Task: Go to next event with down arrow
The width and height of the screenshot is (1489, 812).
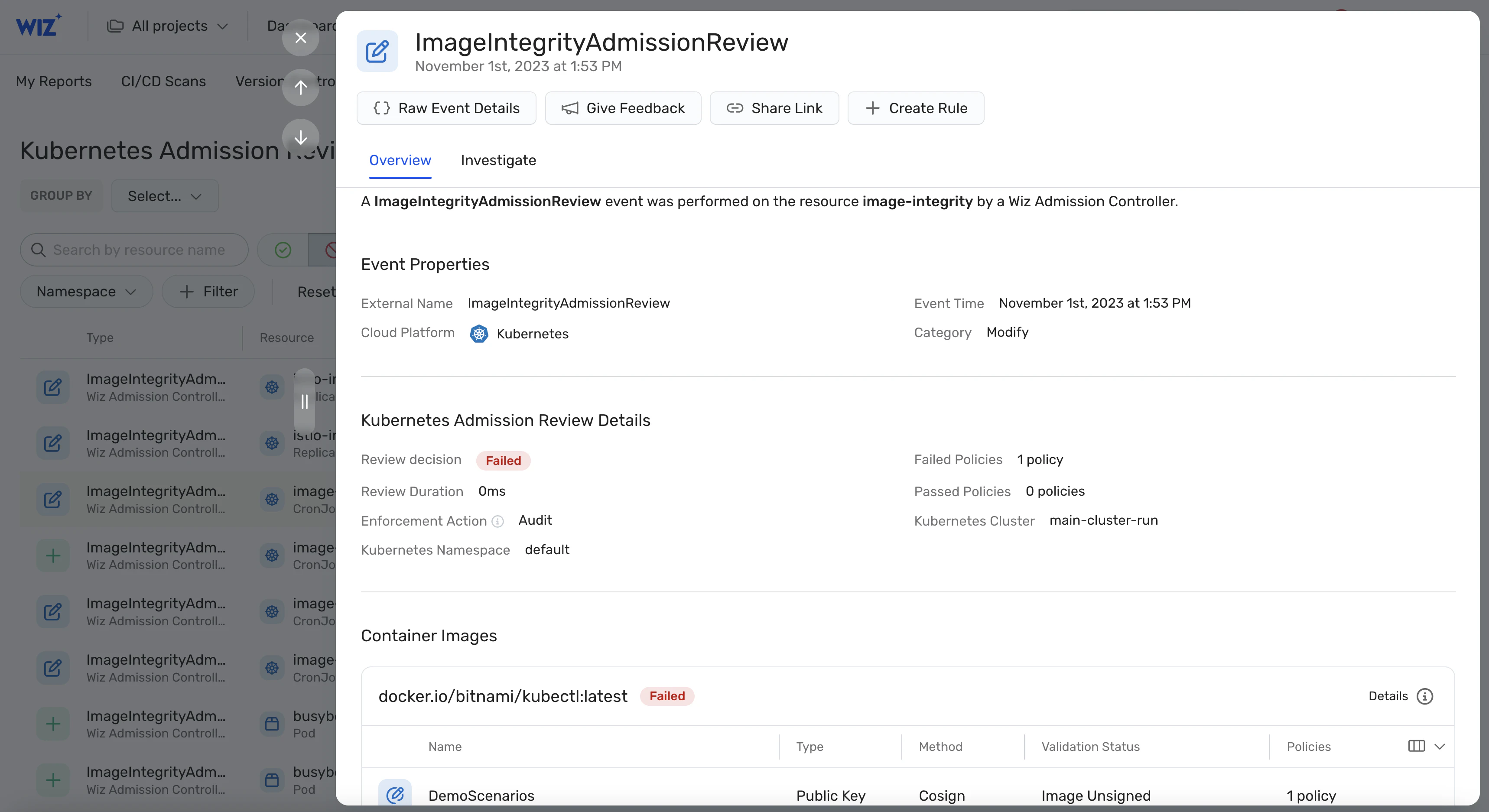Action: tap(301, 137)
